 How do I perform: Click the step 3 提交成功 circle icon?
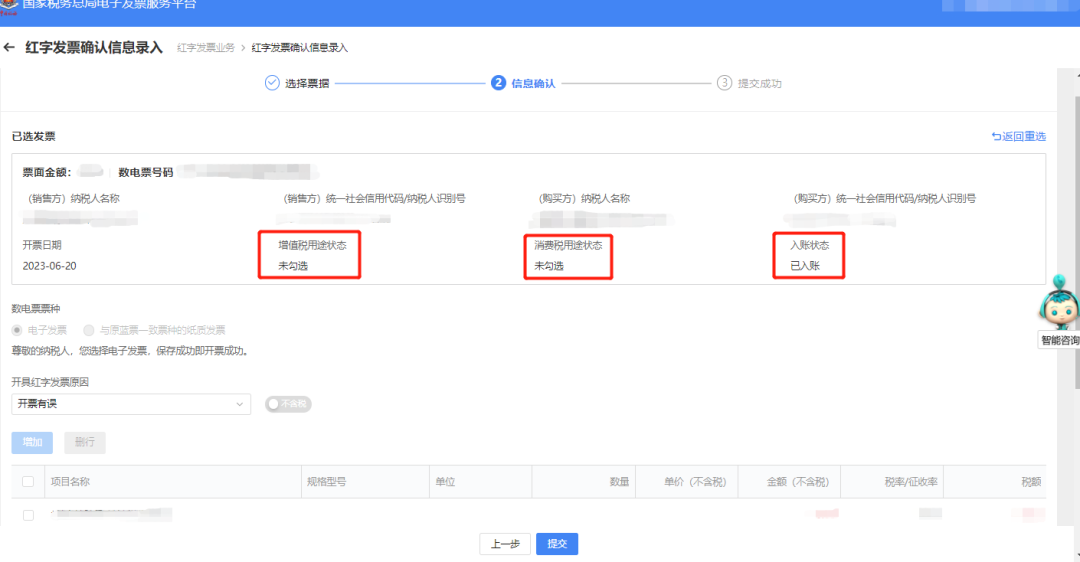724,83
